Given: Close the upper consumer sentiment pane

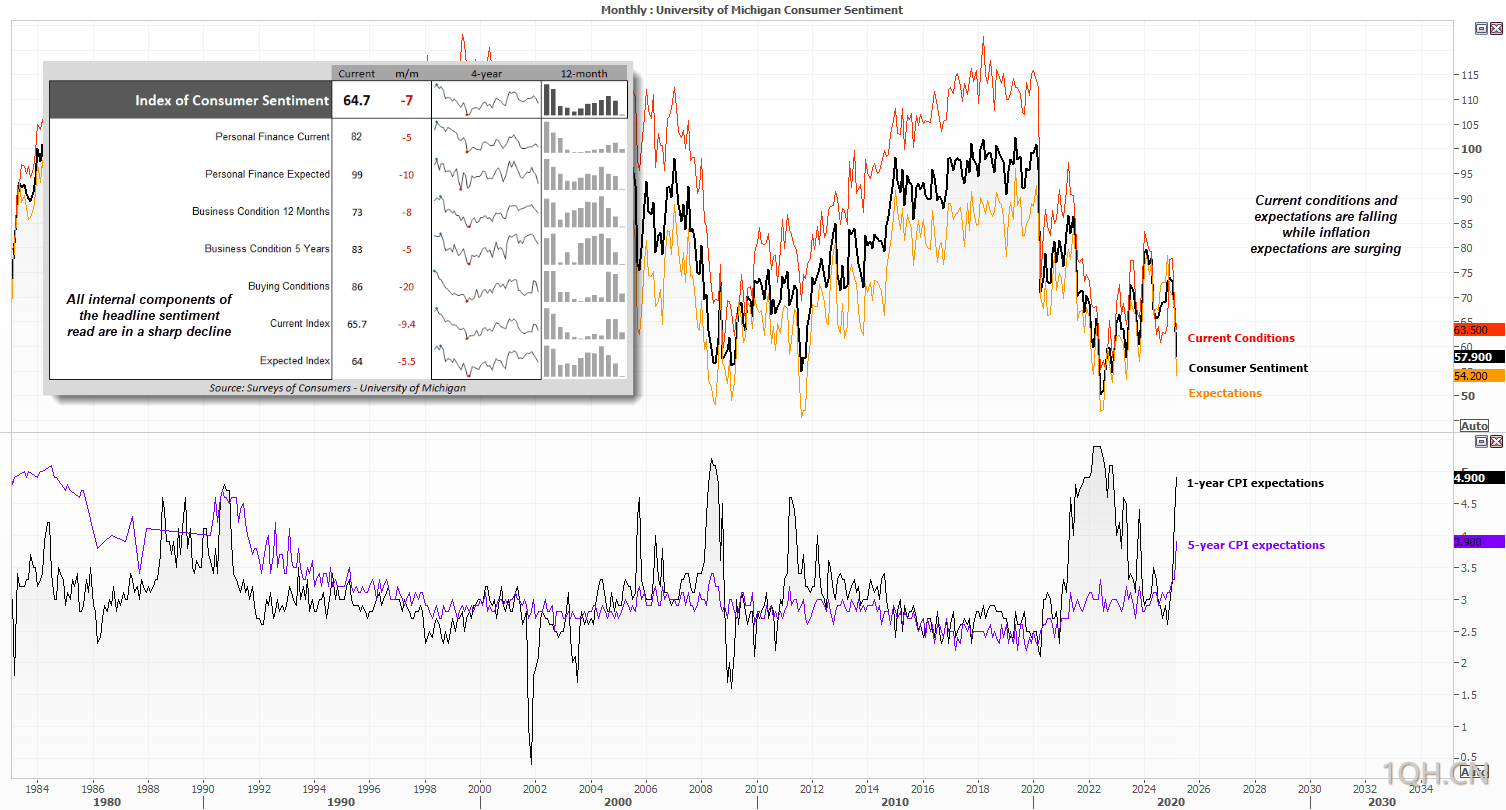Looking at the screenshot, I should pyautogui.click(x=1496, y=29).
